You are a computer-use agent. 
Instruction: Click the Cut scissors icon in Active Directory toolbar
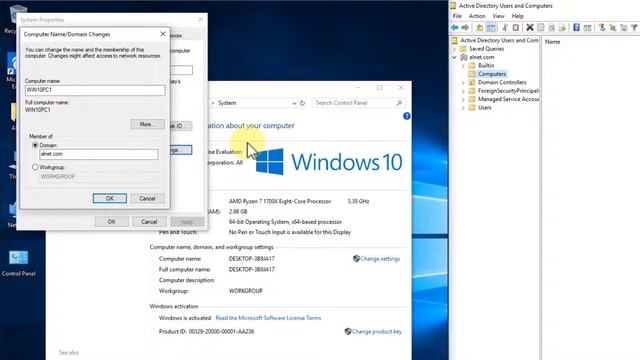(x=505, y=27)
